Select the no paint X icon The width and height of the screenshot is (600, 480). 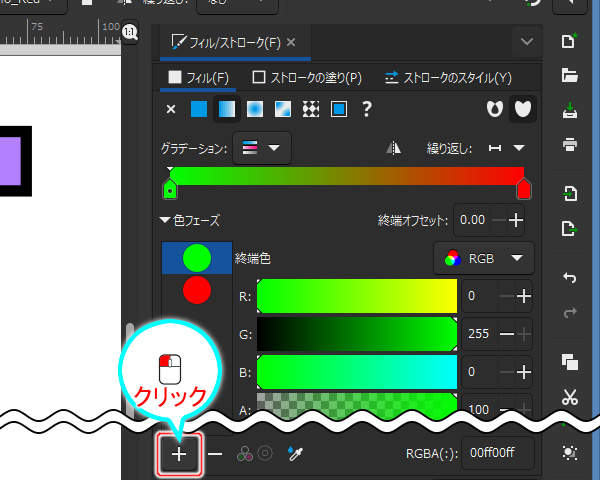tap(171, 109)
